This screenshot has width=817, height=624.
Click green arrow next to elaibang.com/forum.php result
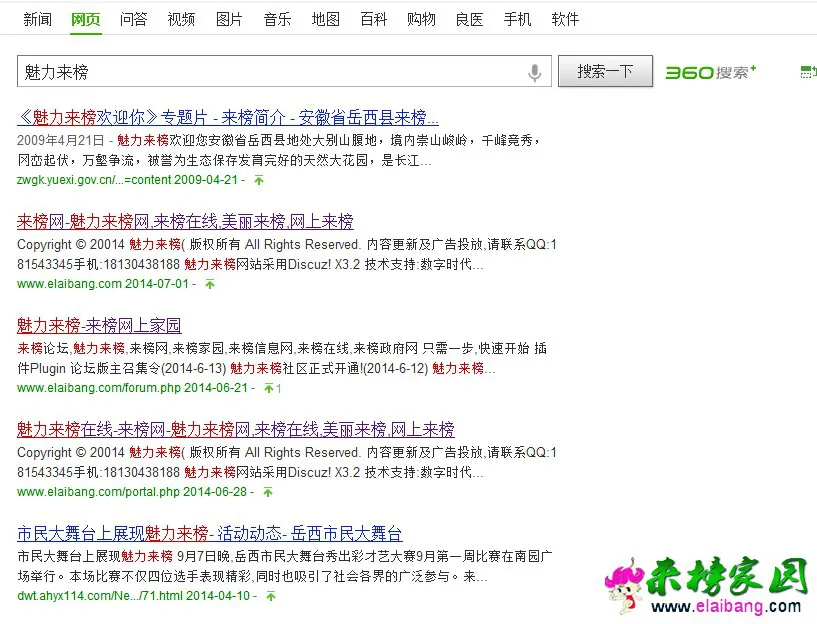pyautogui.click(x=268, y=388)
